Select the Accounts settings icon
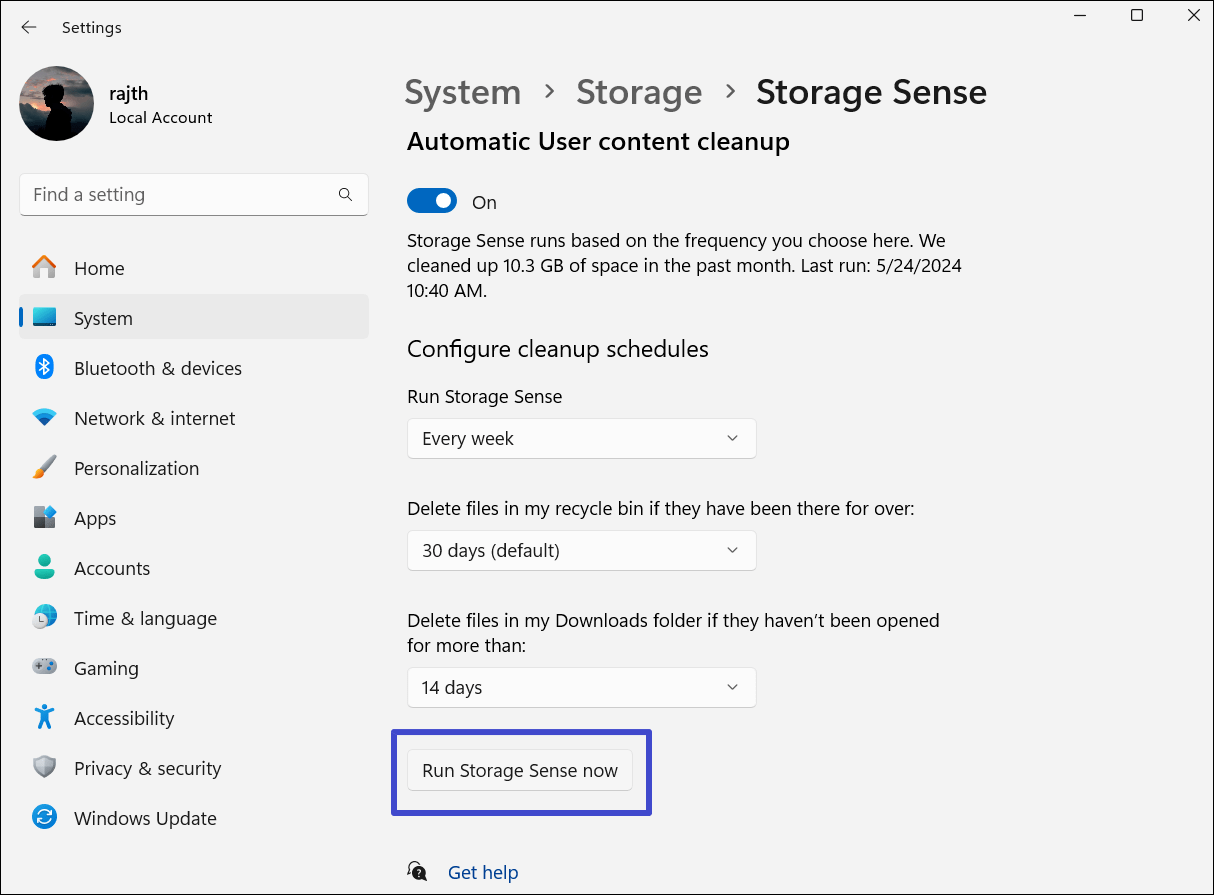Image resolution: width=1214 pixels, height=895 pixels. point(44,567)
